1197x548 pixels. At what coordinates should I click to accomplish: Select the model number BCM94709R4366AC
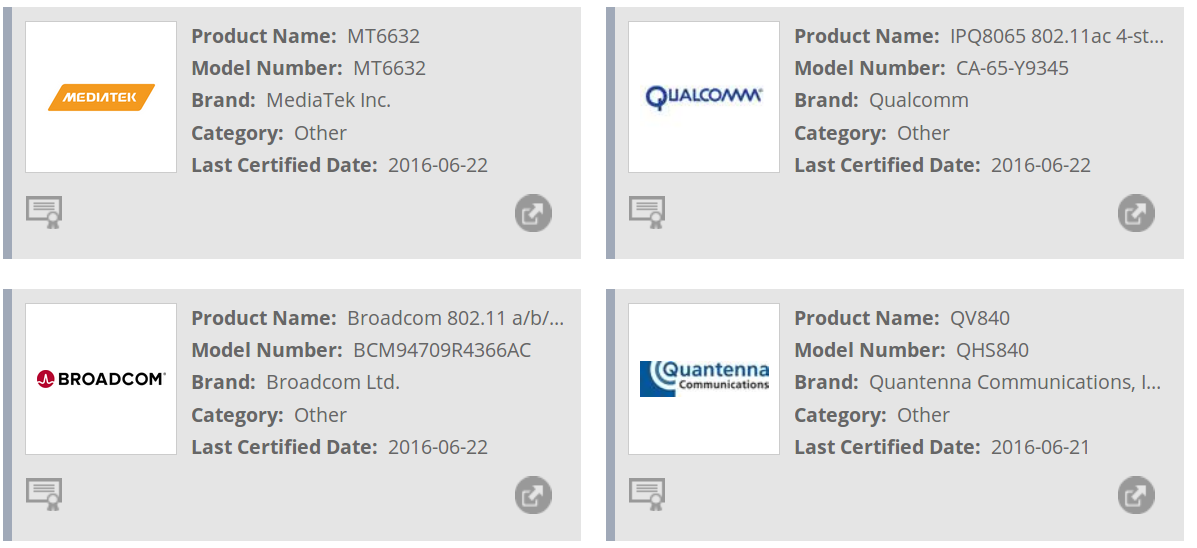[x=442, y=350]
